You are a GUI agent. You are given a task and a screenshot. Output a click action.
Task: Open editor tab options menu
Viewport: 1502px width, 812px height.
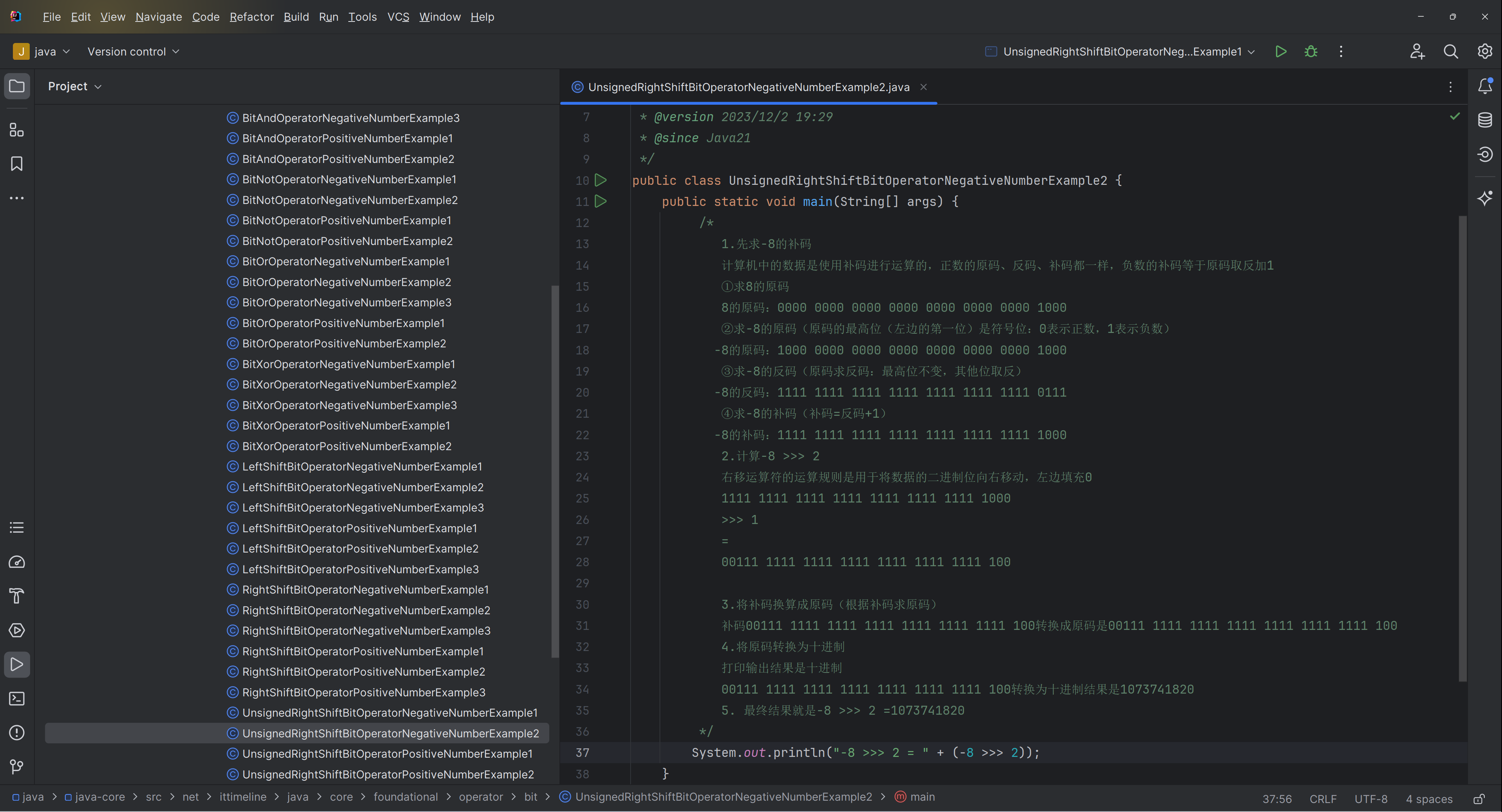tap(1451, 87)
